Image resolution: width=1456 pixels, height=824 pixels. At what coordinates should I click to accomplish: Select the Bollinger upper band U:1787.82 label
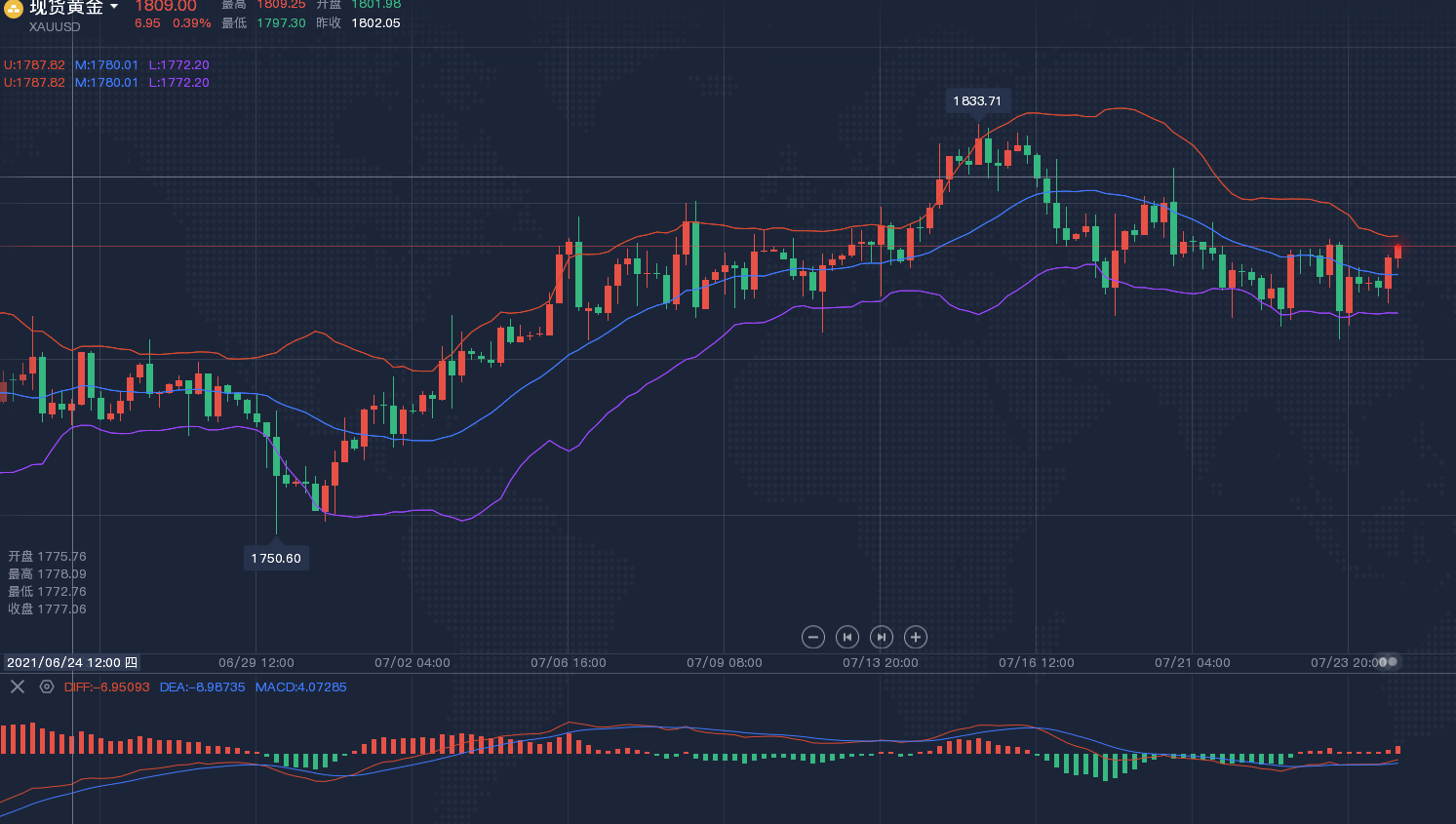34,65
